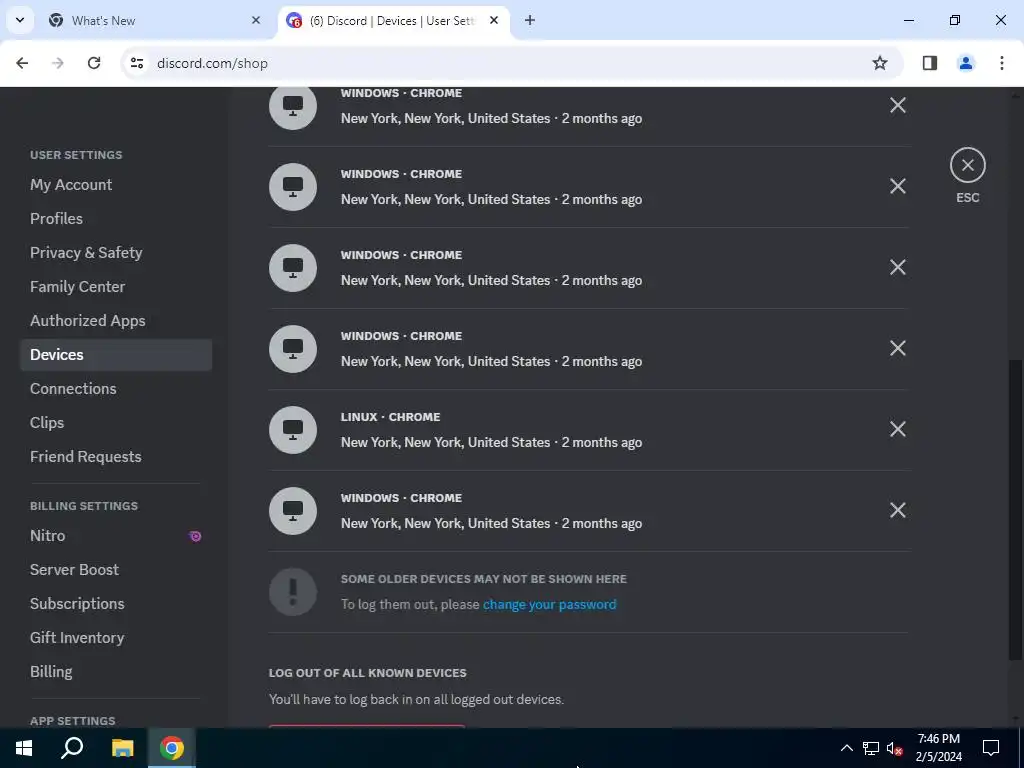Viewport: 1024px width, 768px height.
Task: View site information icon in address bar
Action: tap(136, 63)
